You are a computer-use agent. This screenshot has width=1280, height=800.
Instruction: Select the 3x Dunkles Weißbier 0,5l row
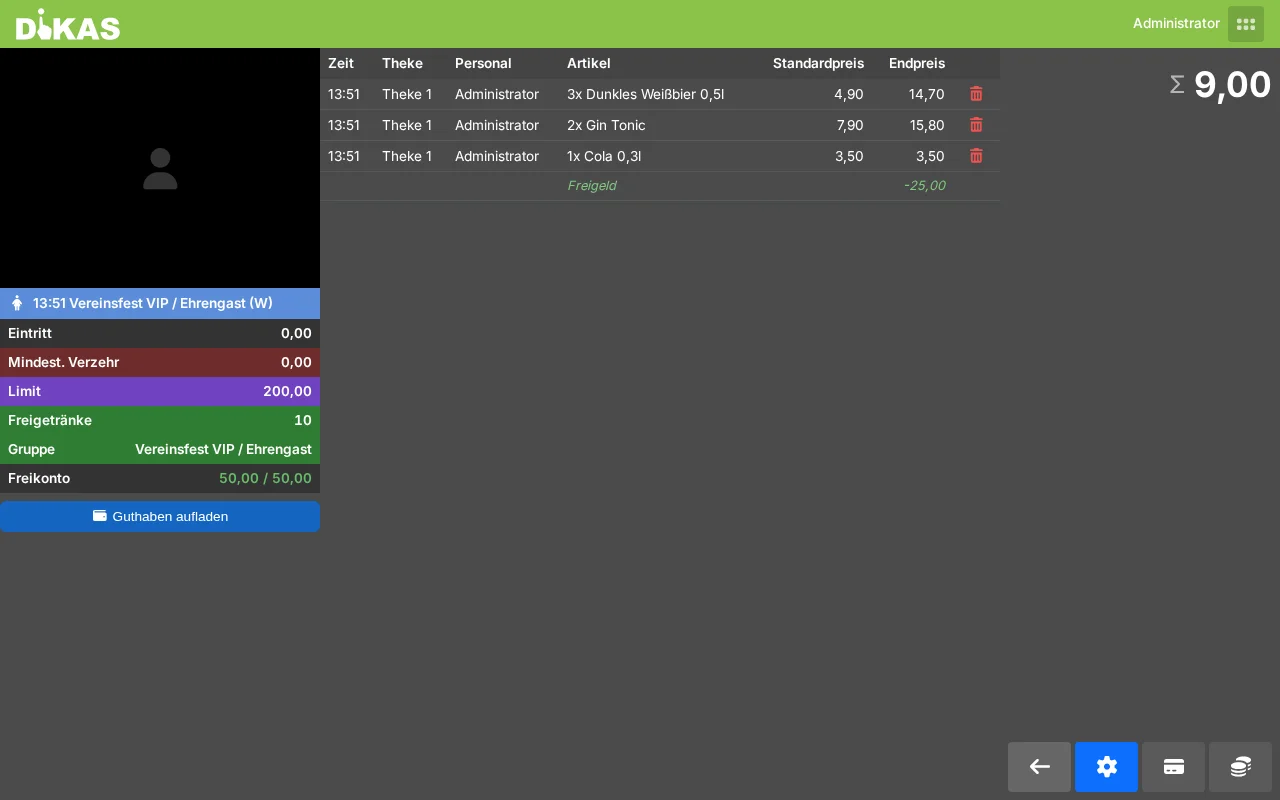coord(660,94)
